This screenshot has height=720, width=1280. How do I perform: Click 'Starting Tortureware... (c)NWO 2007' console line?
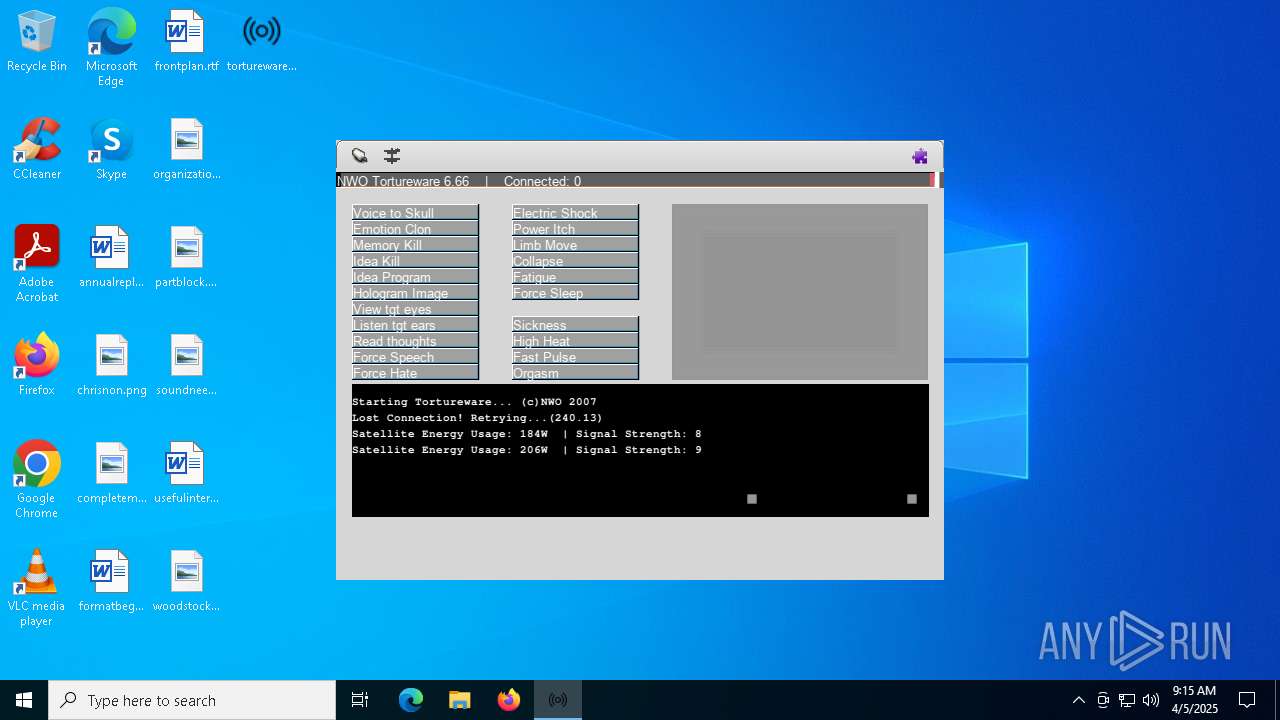tap(474, 402)
